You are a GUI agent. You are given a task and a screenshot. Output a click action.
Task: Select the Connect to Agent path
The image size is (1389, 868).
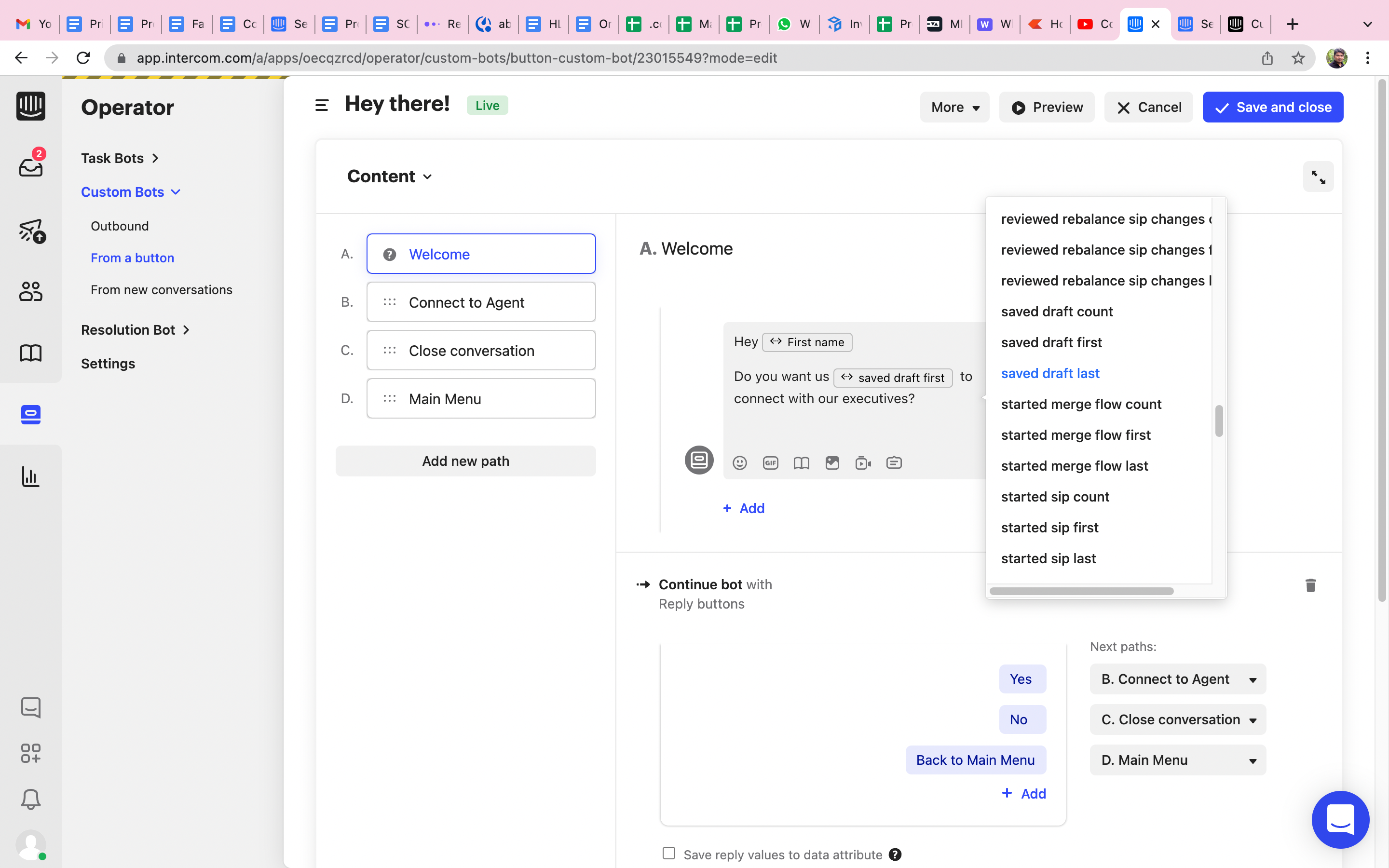pos(481,302)
